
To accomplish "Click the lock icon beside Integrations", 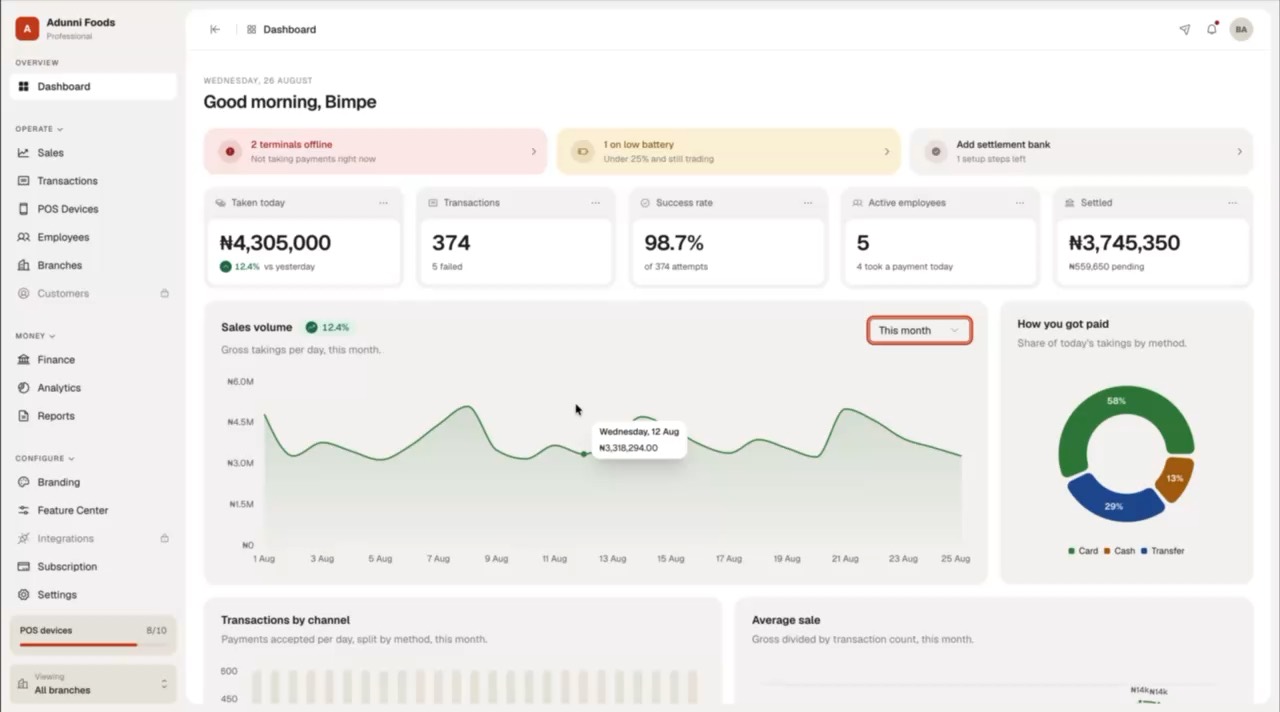I will click(x=165, y=538).
